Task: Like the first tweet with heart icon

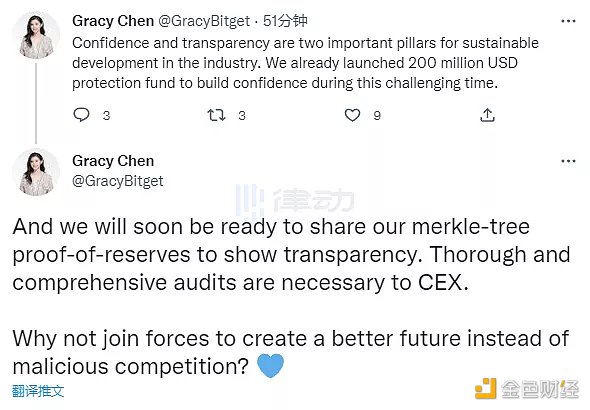Action: point(352,115)
